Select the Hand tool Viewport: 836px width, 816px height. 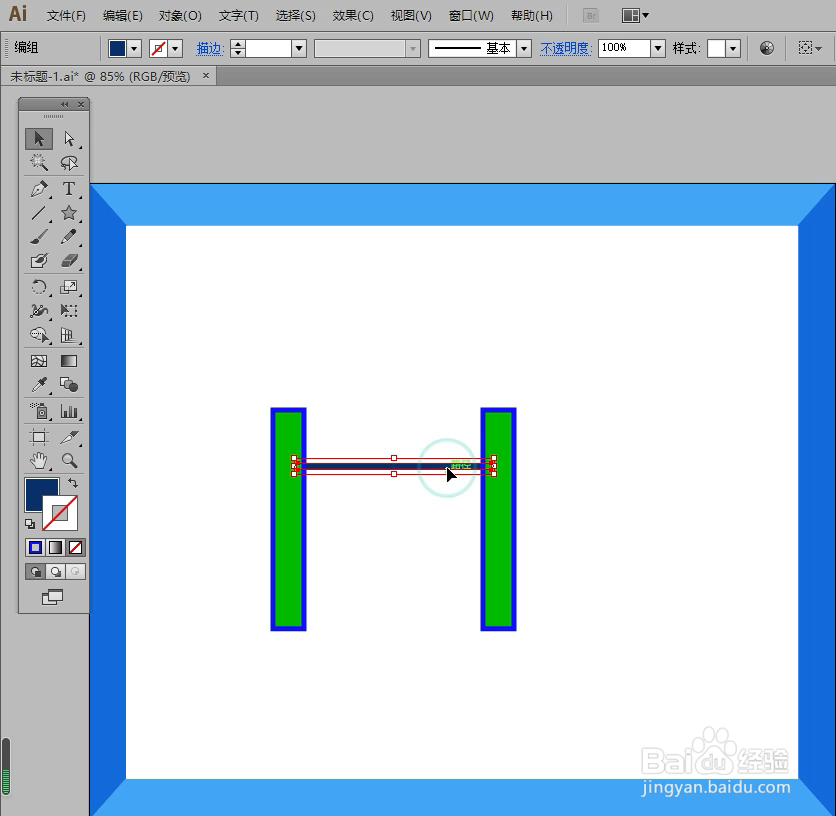pyautogui.click(x=39, y=461)
